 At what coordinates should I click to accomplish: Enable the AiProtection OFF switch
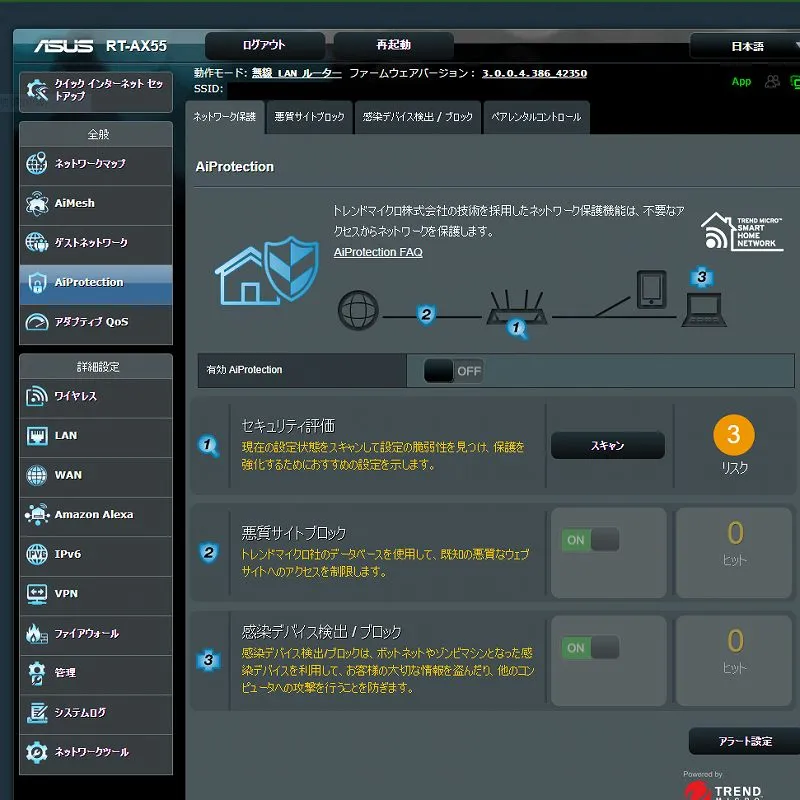(x=453, y=371)
